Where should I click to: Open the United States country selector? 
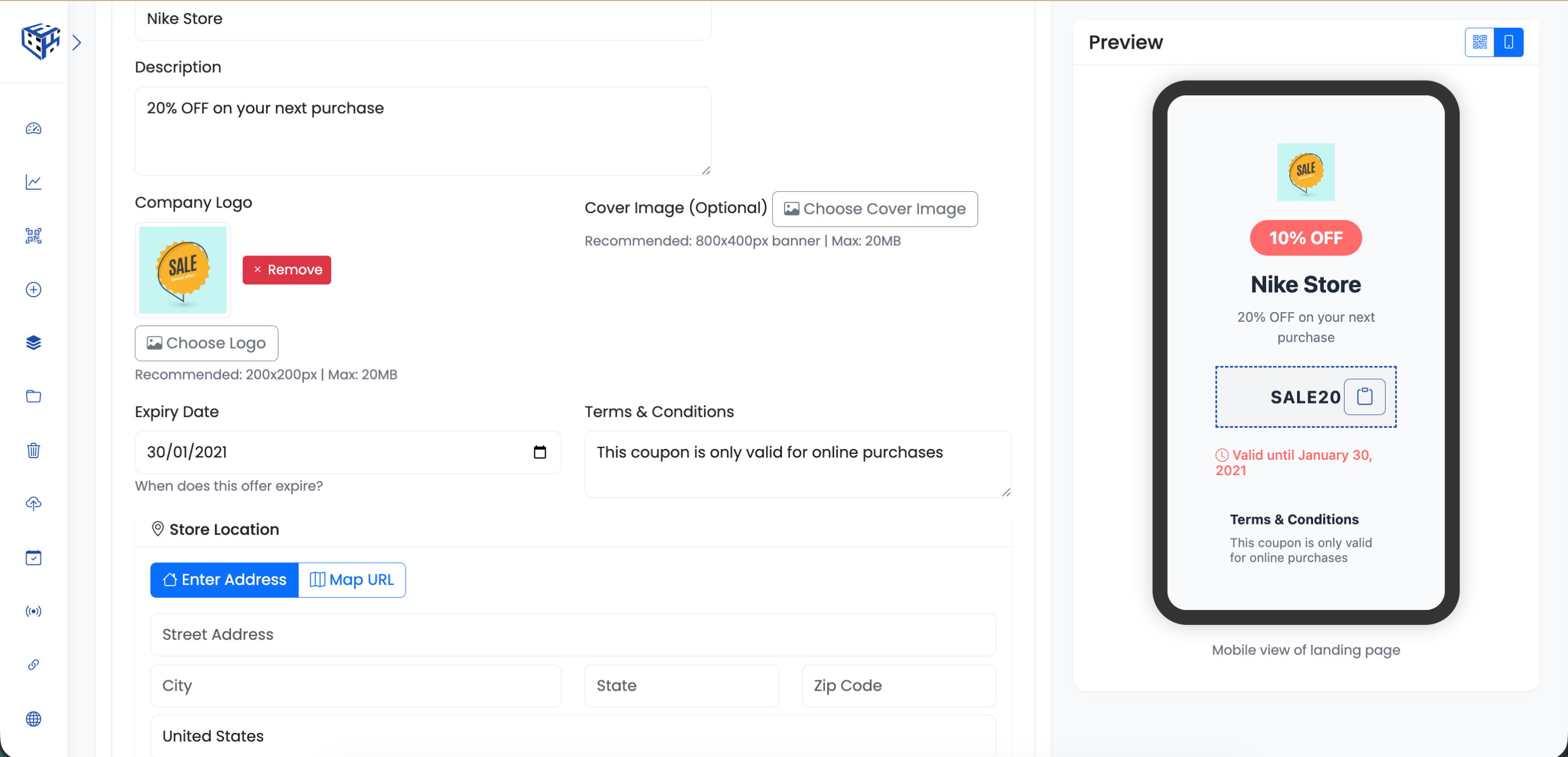tap(572, 736)
